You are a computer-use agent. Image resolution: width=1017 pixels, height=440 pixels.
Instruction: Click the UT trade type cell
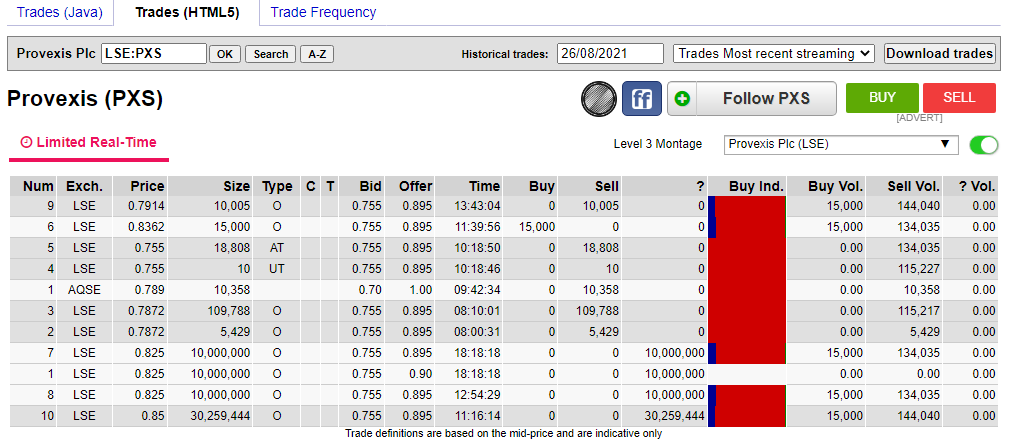pos(277,269)
